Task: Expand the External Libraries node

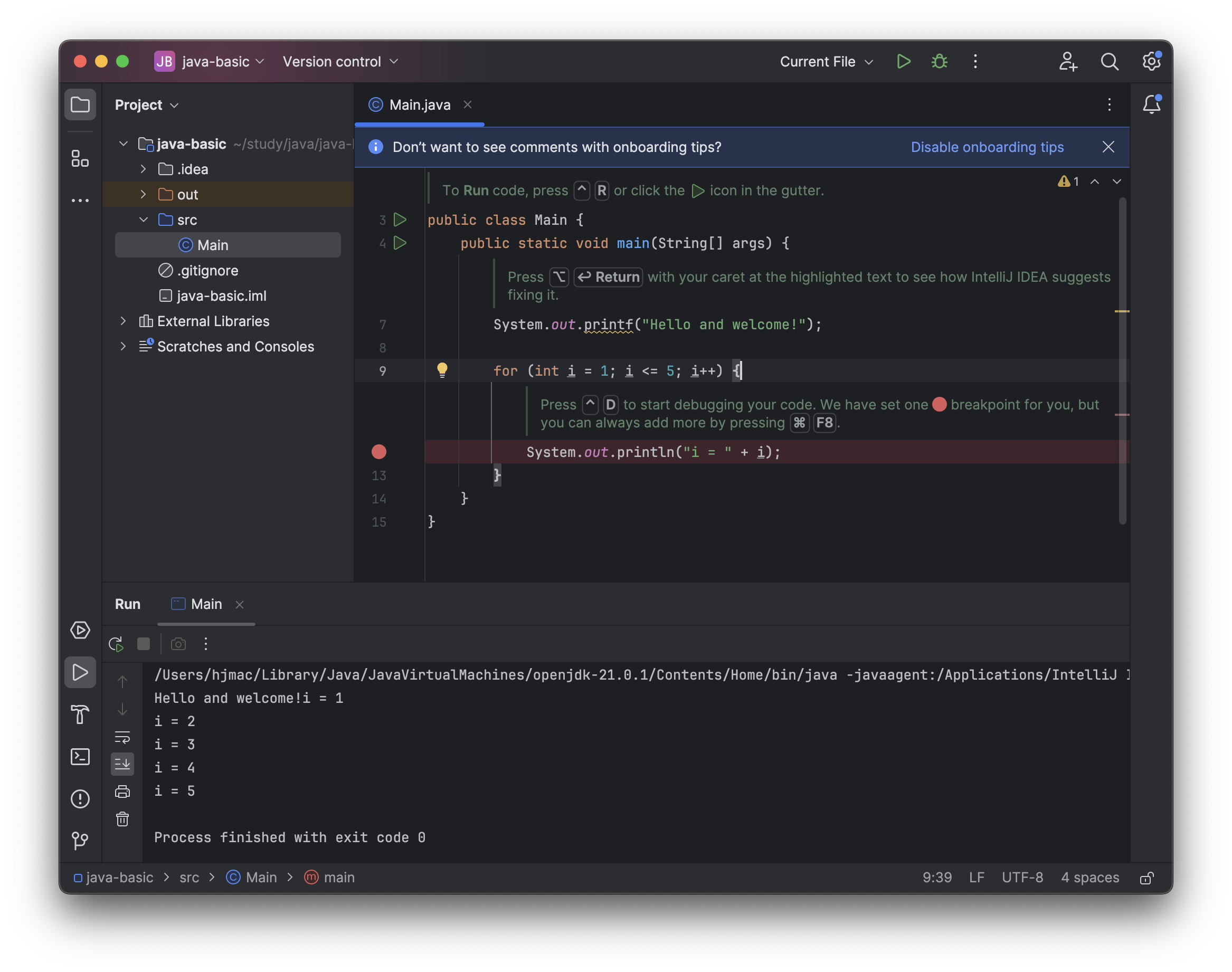Action: 123,321
